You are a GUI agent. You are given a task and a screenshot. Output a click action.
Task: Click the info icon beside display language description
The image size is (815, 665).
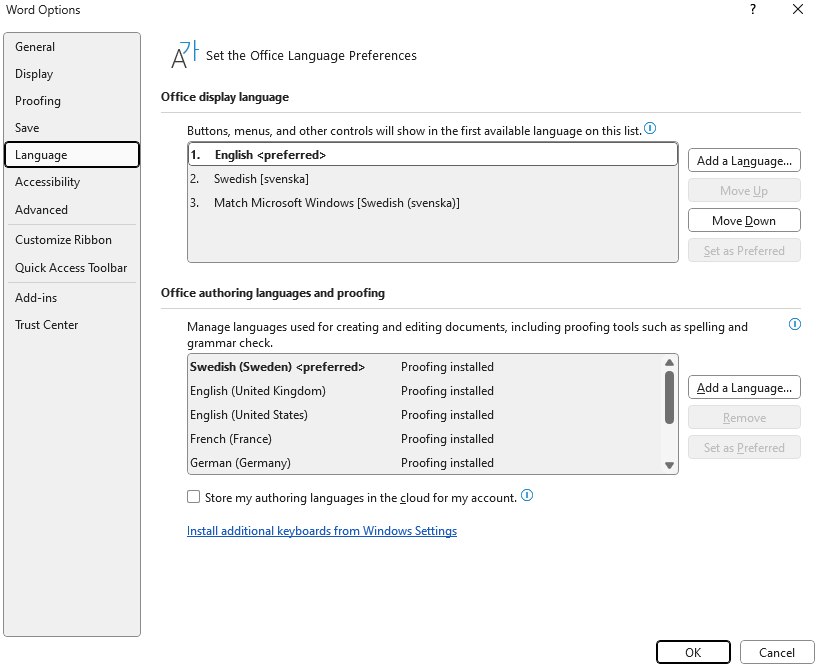[x=650, y=128]
